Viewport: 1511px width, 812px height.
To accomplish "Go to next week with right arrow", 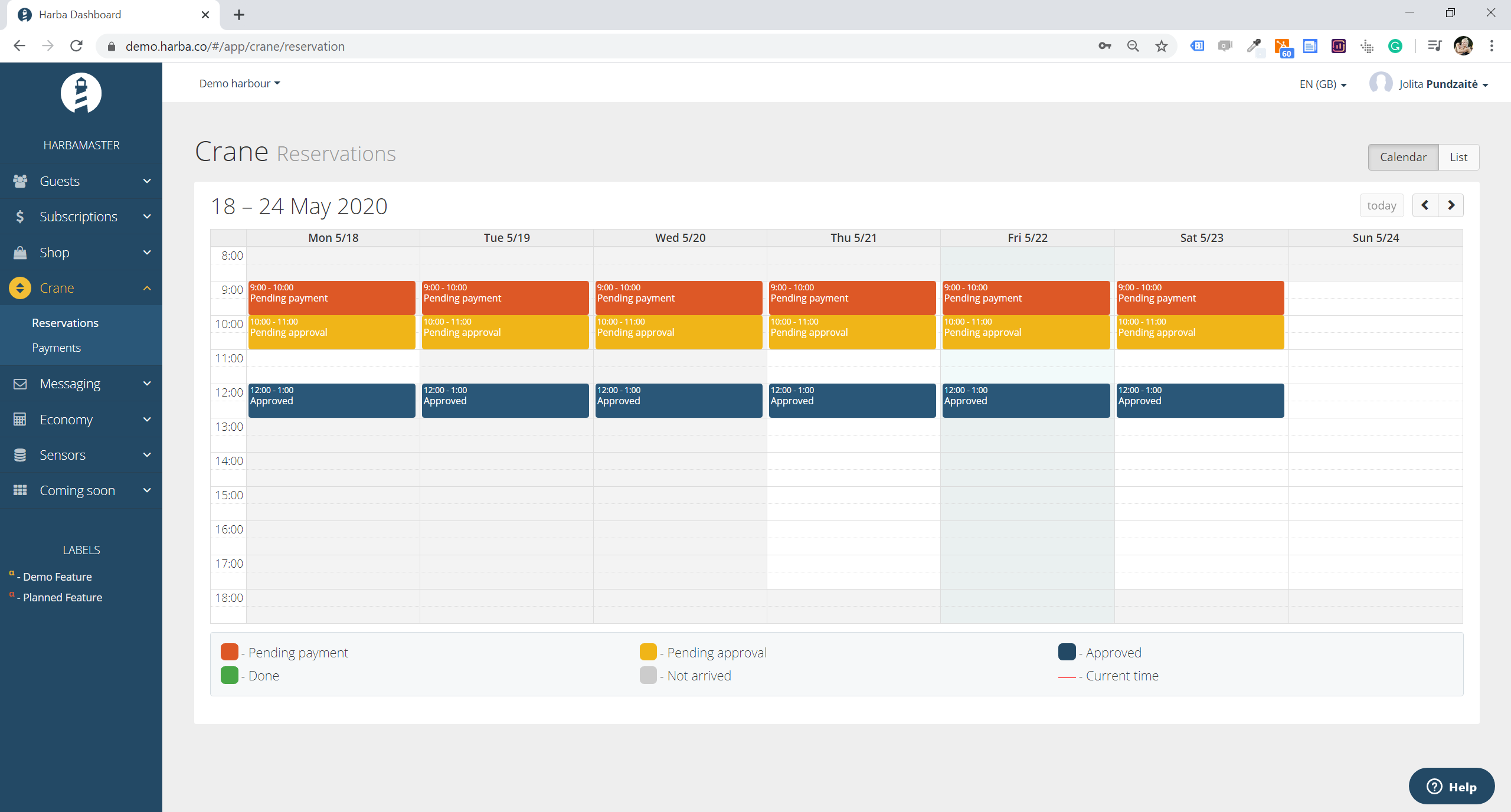I will coord(1451,205).
